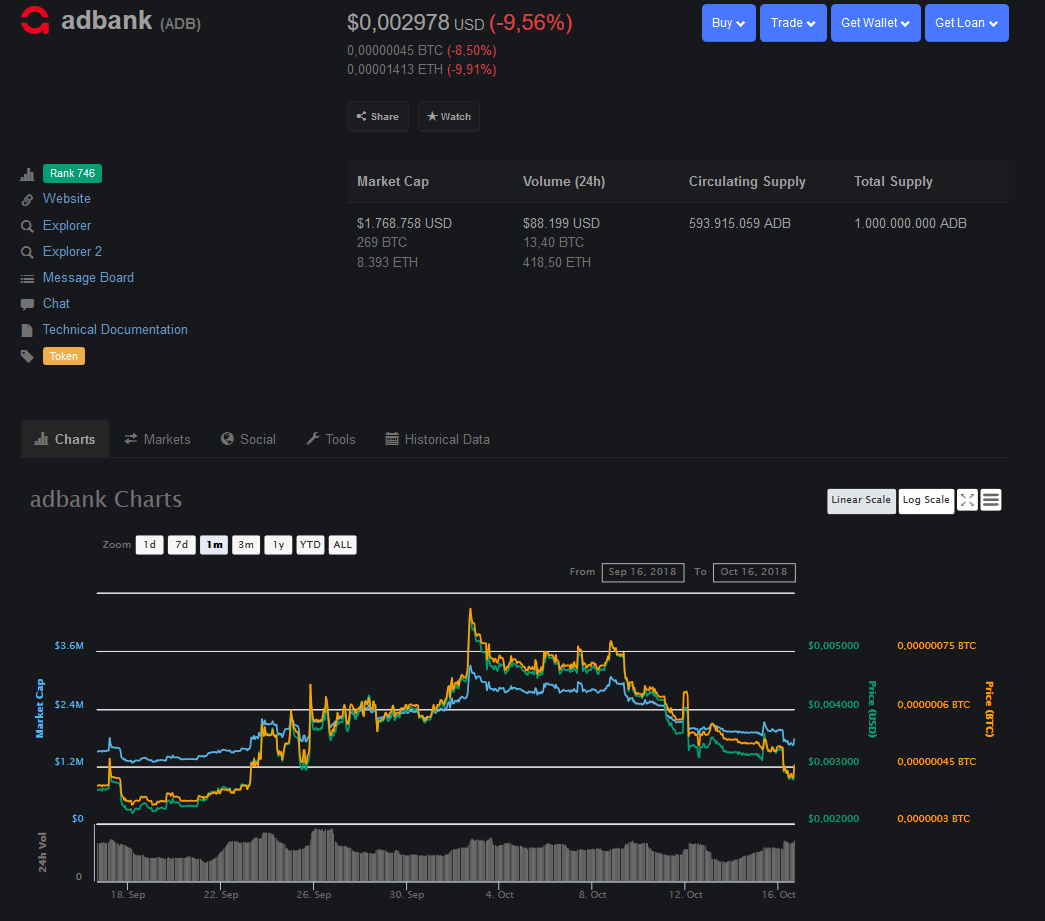The height and width of the screenshot is (921, 1045).
Task: Open the Technical Documentation link
Action: tap(115, 329)
